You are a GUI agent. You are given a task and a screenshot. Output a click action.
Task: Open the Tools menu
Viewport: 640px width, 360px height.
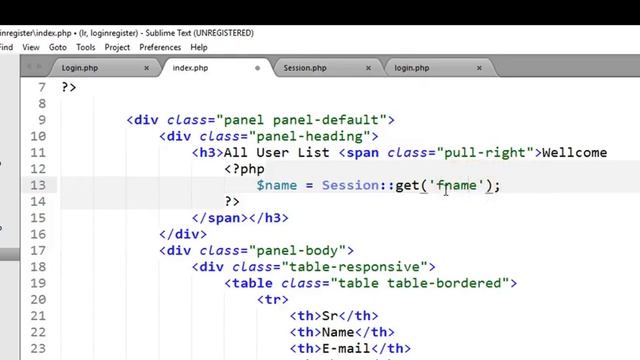(86, 47)
